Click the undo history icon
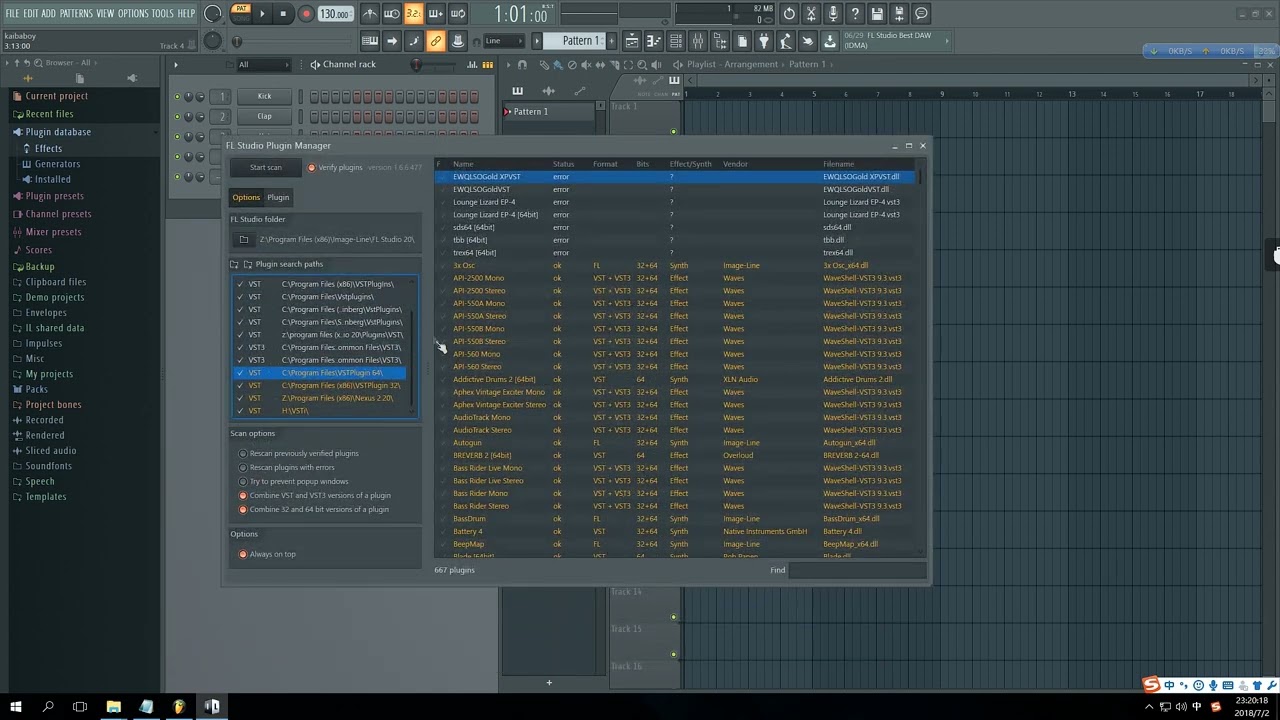The width and height of the screenshot is (1280, 720). pos(789,14)
